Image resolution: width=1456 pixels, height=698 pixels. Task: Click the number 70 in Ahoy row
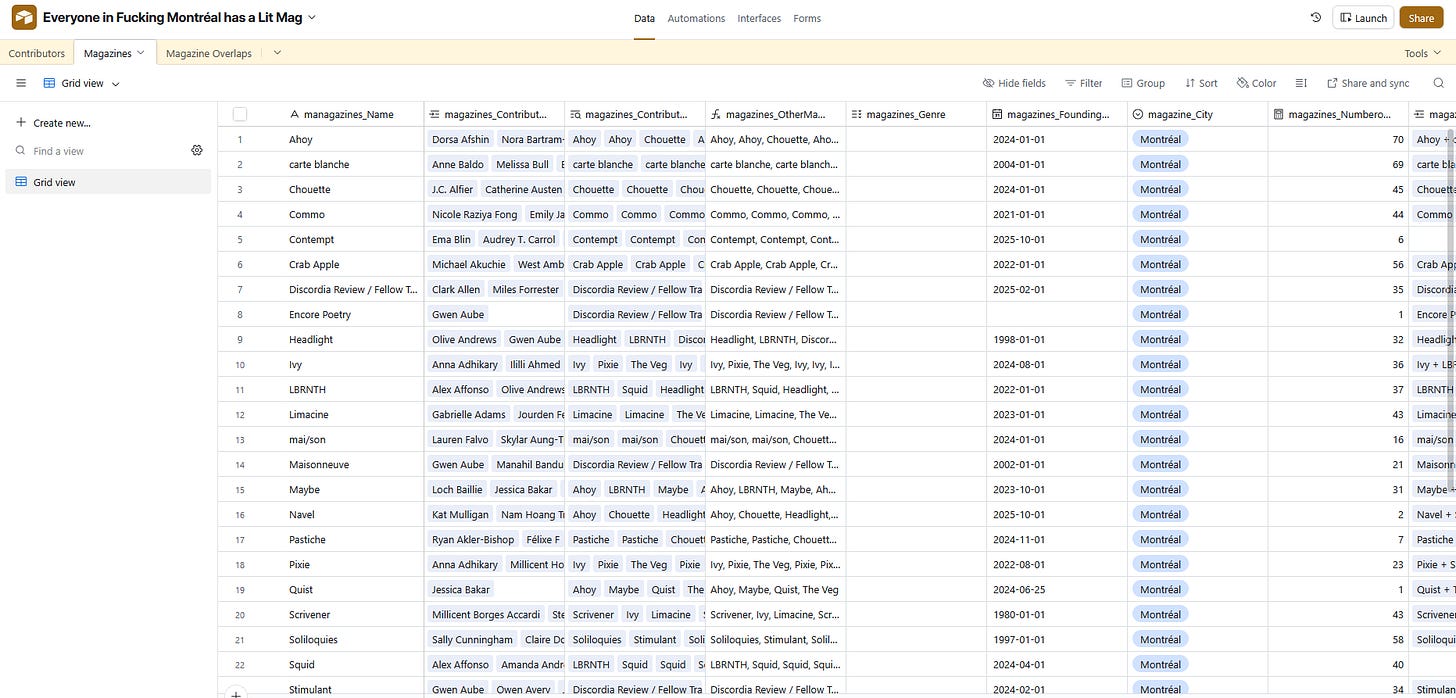(x=1398, y=139)
